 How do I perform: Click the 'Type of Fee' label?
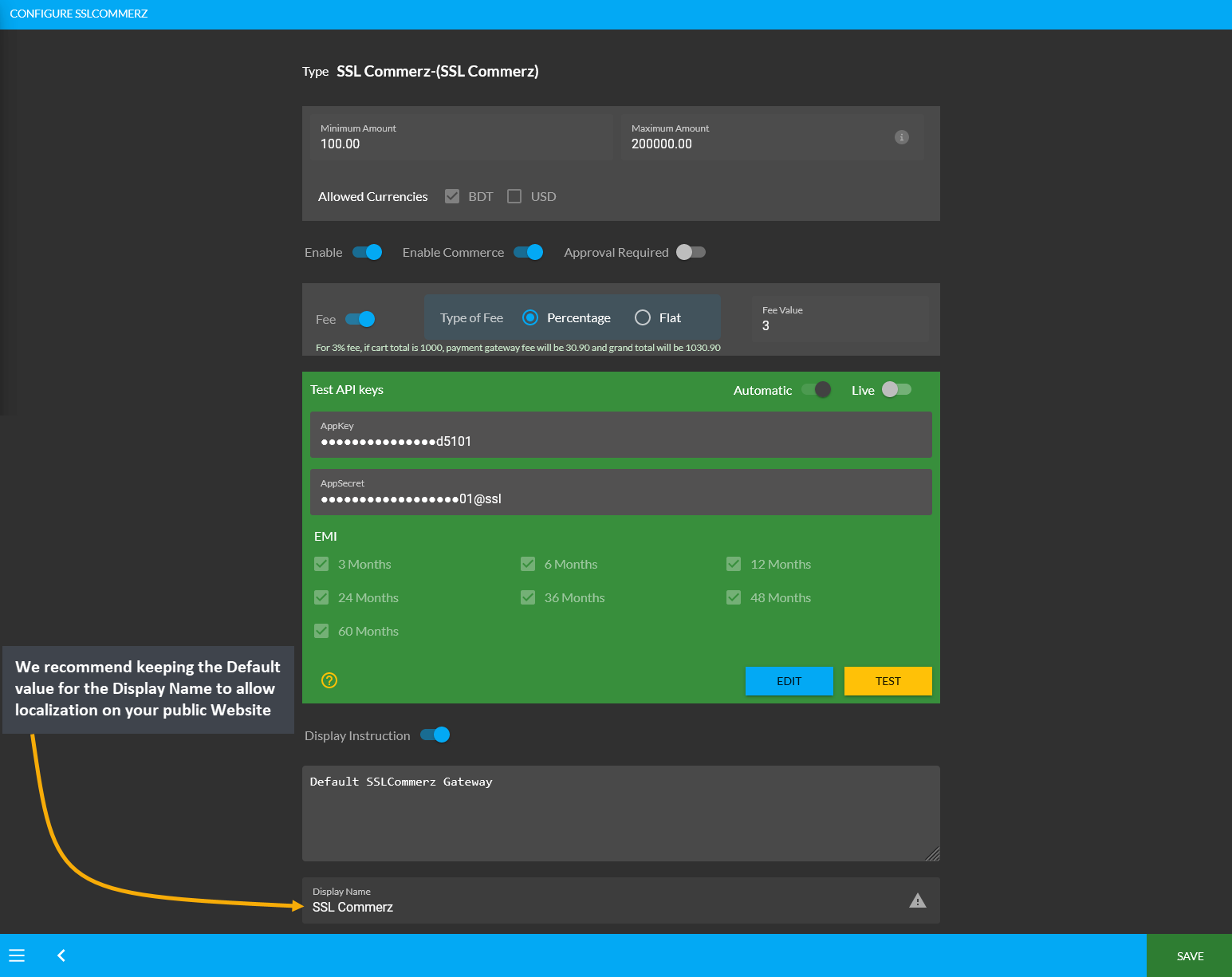[472, 317]
